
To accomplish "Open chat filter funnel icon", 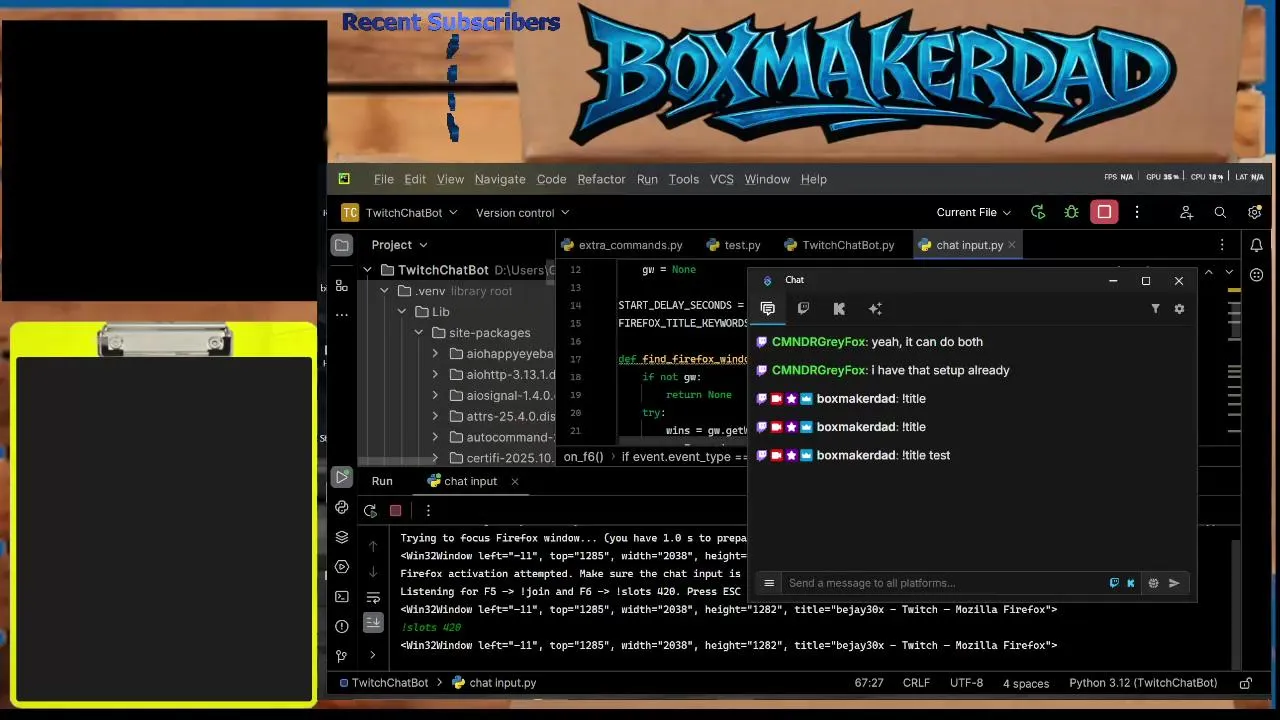I will 1155,309.
